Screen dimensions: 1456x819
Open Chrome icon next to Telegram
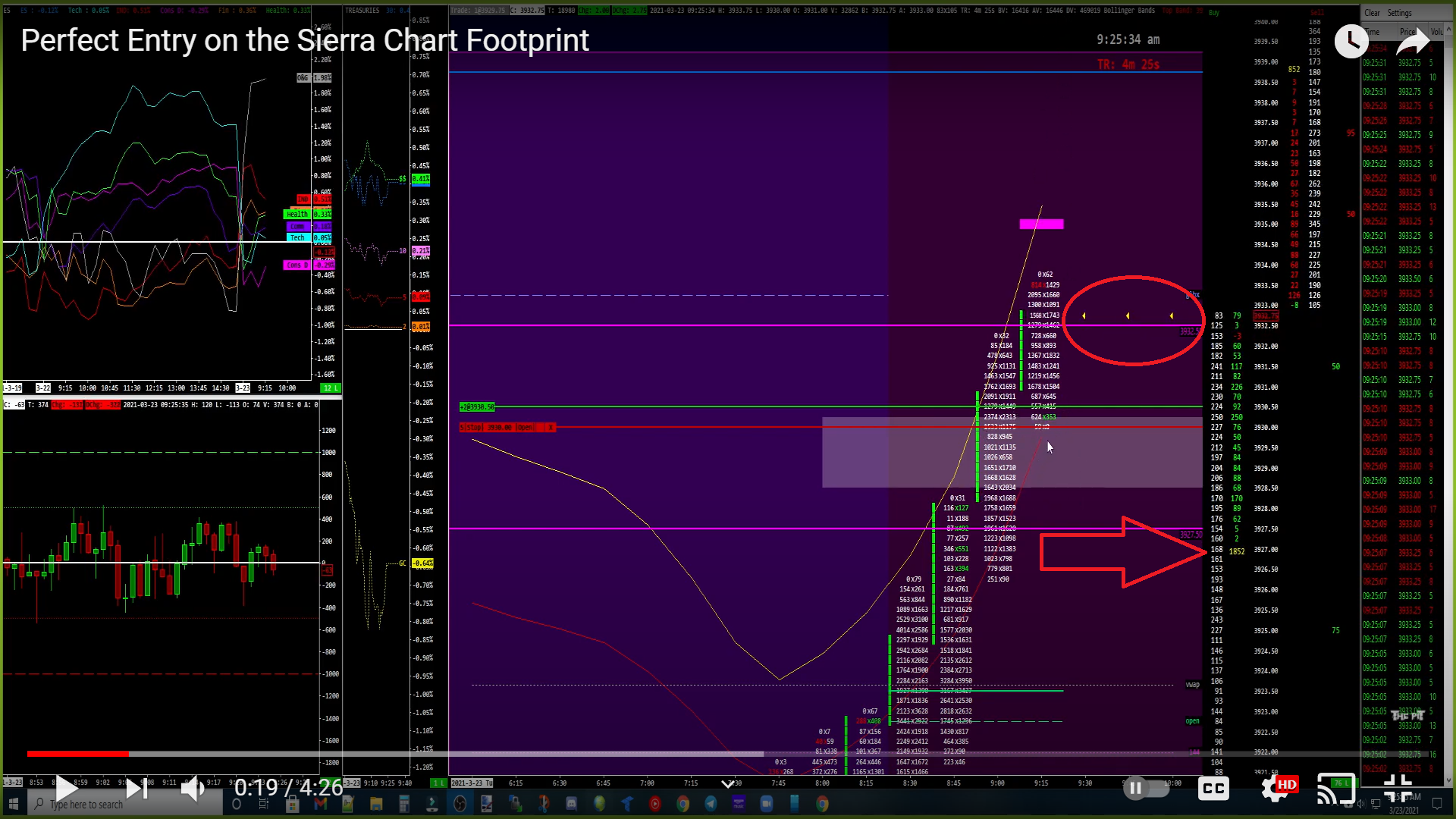[x=683, y=804]
